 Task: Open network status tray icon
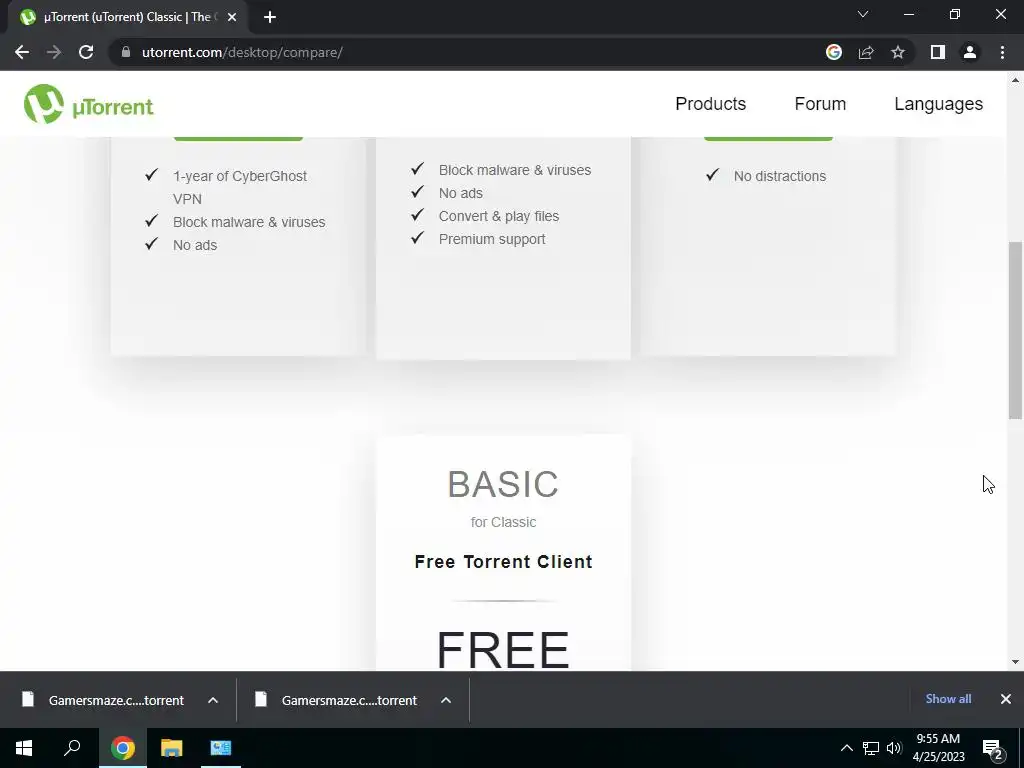pyautogui.click(x=871, y=748)
